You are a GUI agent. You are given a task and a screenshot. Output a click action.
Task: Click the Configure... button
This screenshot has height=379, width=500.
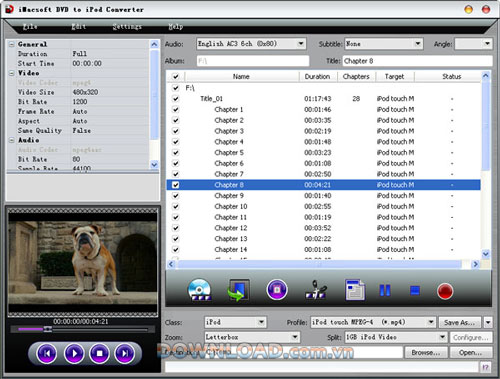tap(471, 337)
